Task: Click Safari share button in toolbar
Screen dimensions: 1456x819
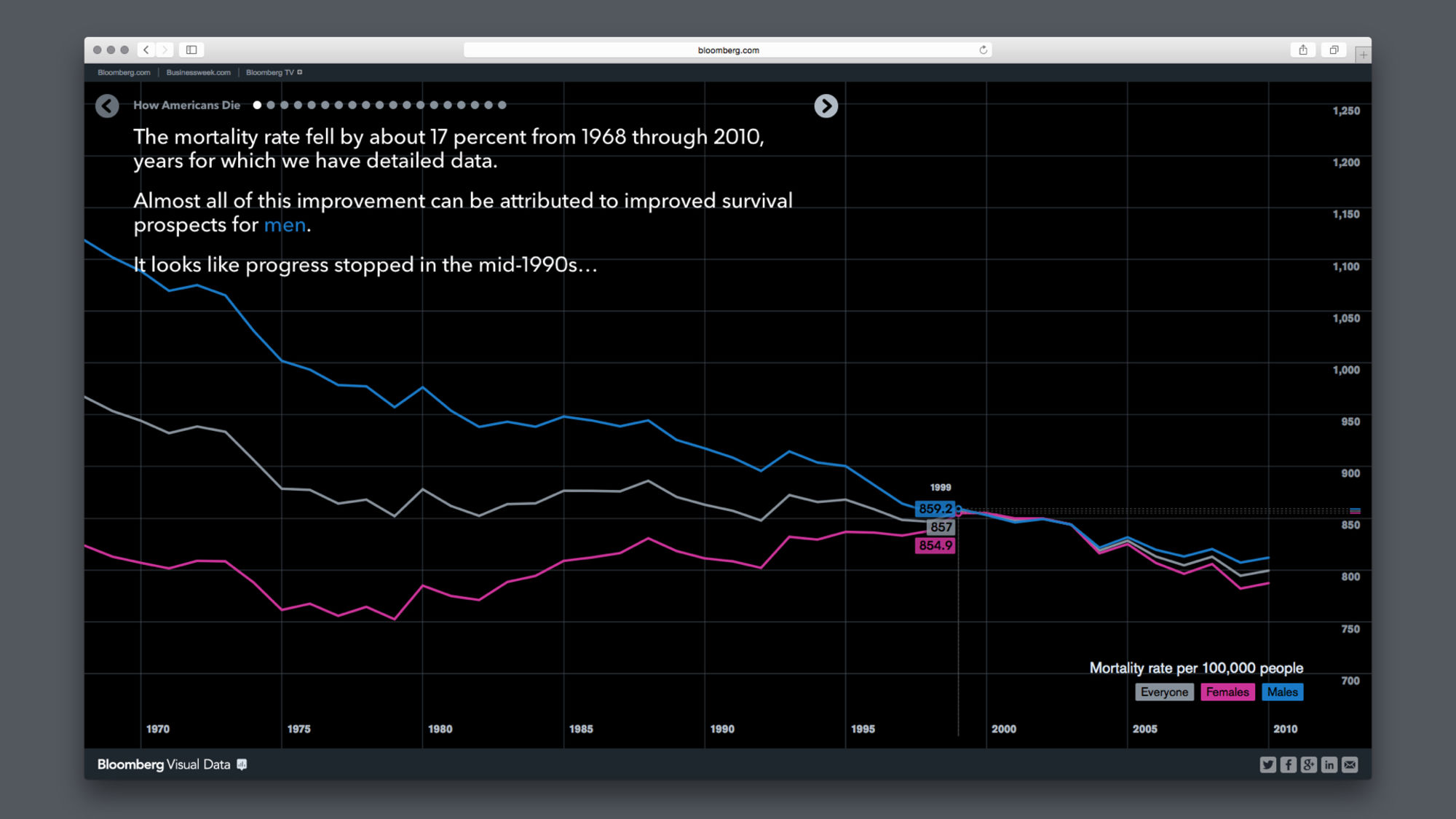Action: point(1303,50)
